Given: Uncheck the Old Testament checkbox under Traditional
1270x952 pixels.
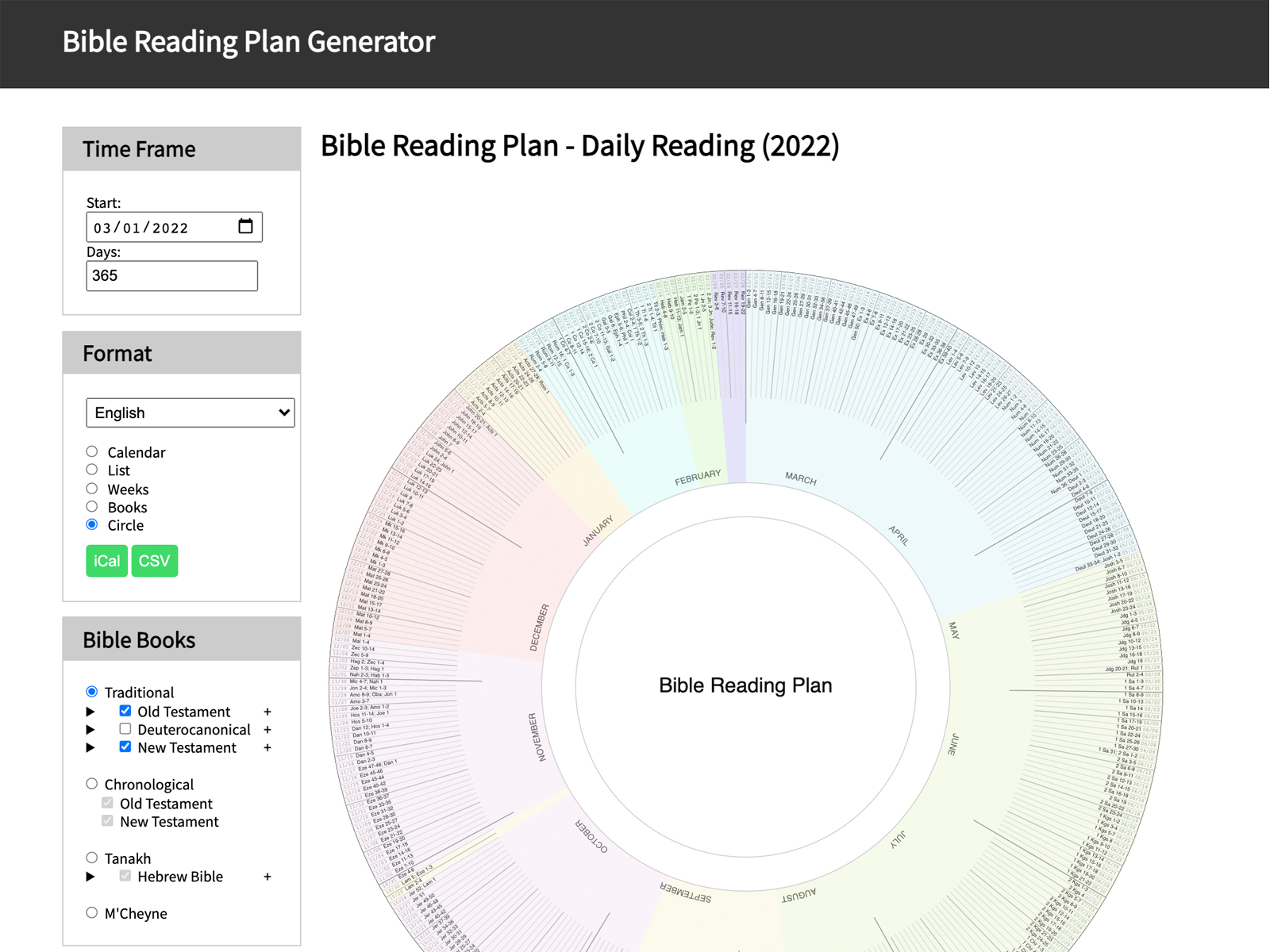Looking at the screenshot, I should [x=125, y=711].
